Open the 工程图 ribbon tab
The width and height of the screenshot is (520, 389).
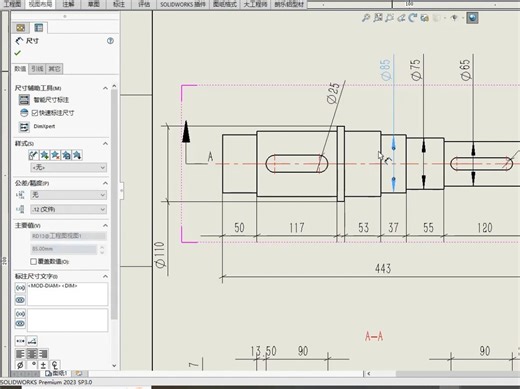pos(12,4)
